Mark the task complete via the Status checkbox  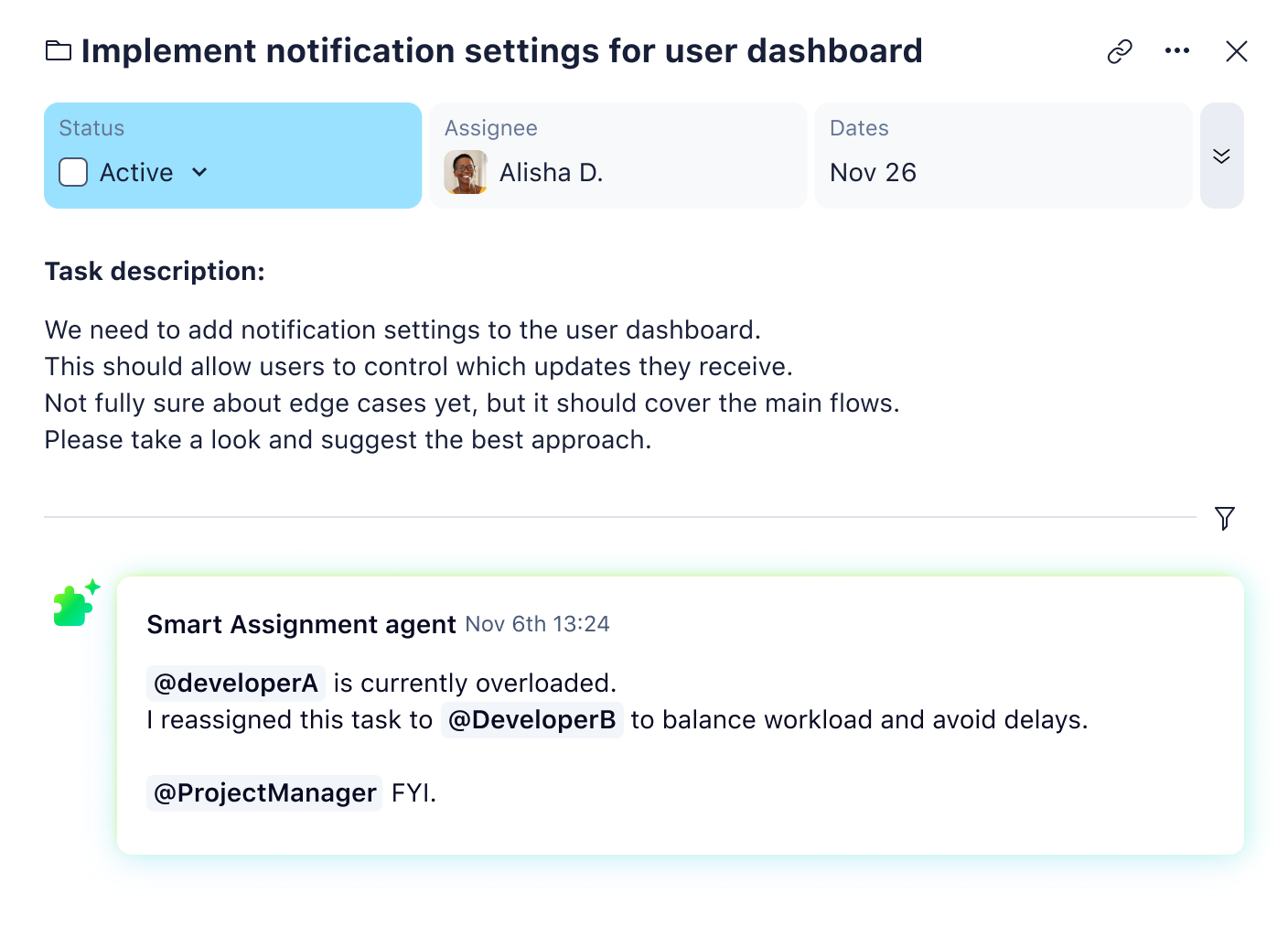(x=72, y=172)
